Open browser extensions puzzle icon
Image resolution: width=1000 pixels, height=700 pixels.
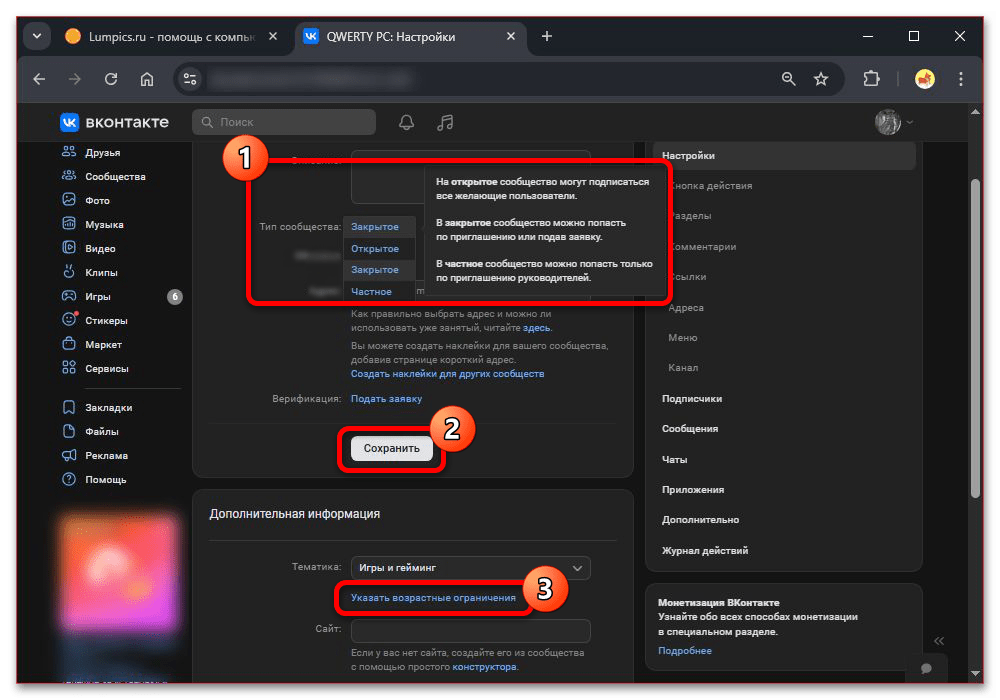coord(870,79)
